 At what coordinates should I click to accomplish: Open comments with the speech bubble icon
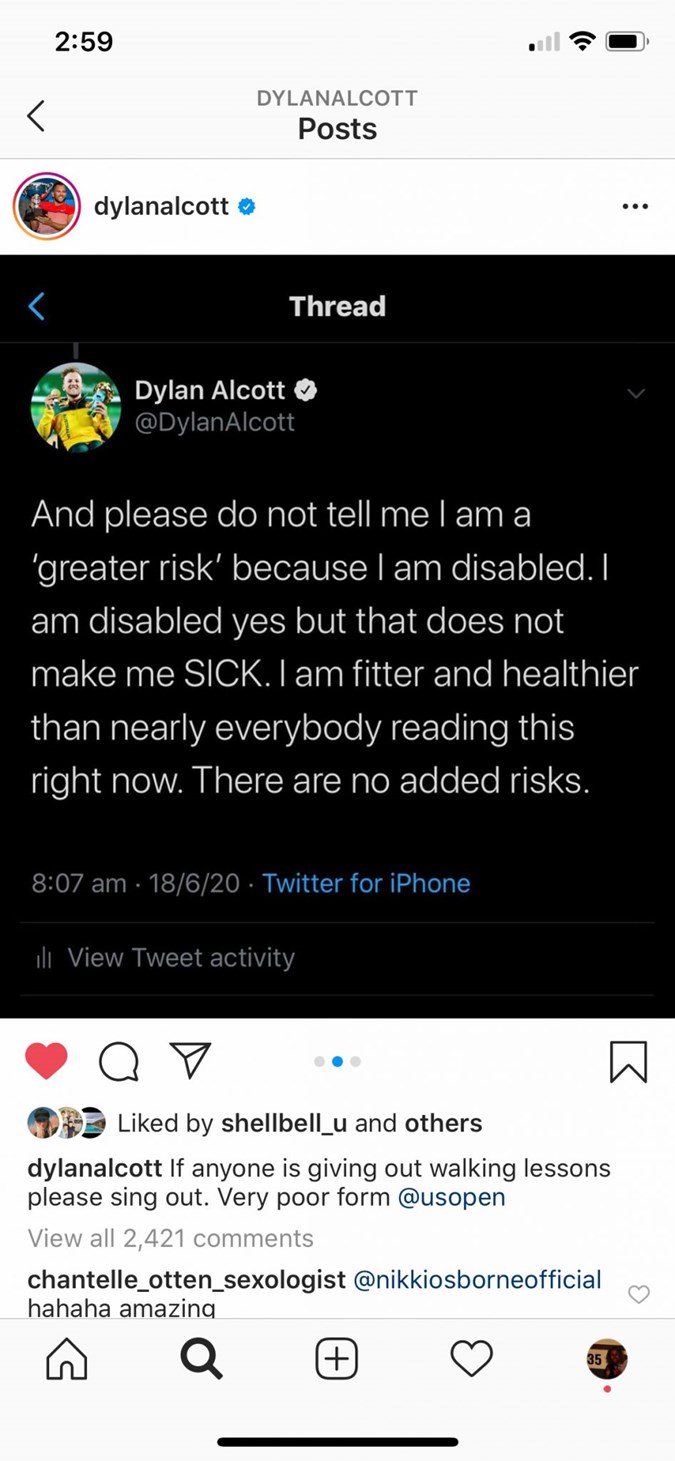(119, 1062)
